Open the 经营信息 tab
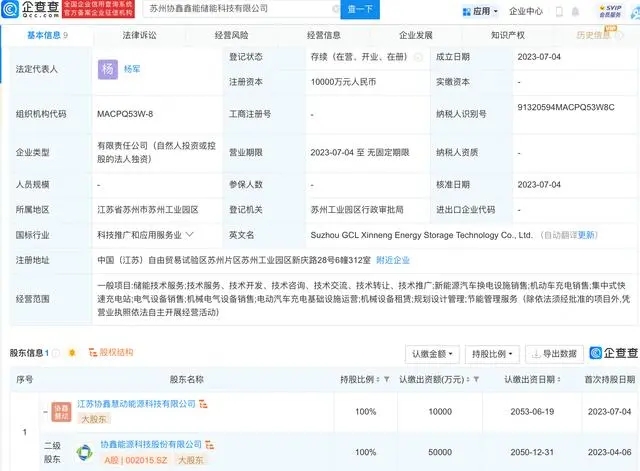 tap(324, 36)
